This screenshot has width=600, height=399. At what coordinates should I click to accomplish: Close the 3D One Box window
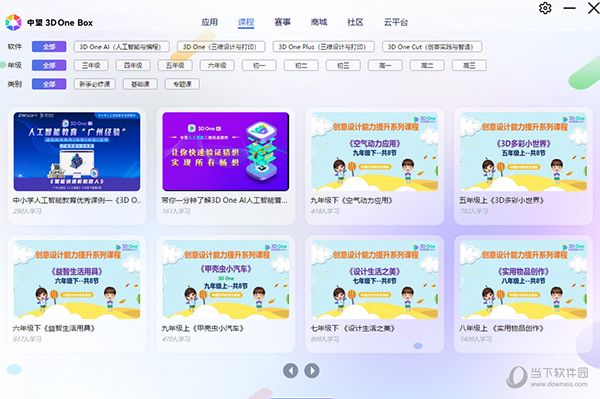point(593,8)
